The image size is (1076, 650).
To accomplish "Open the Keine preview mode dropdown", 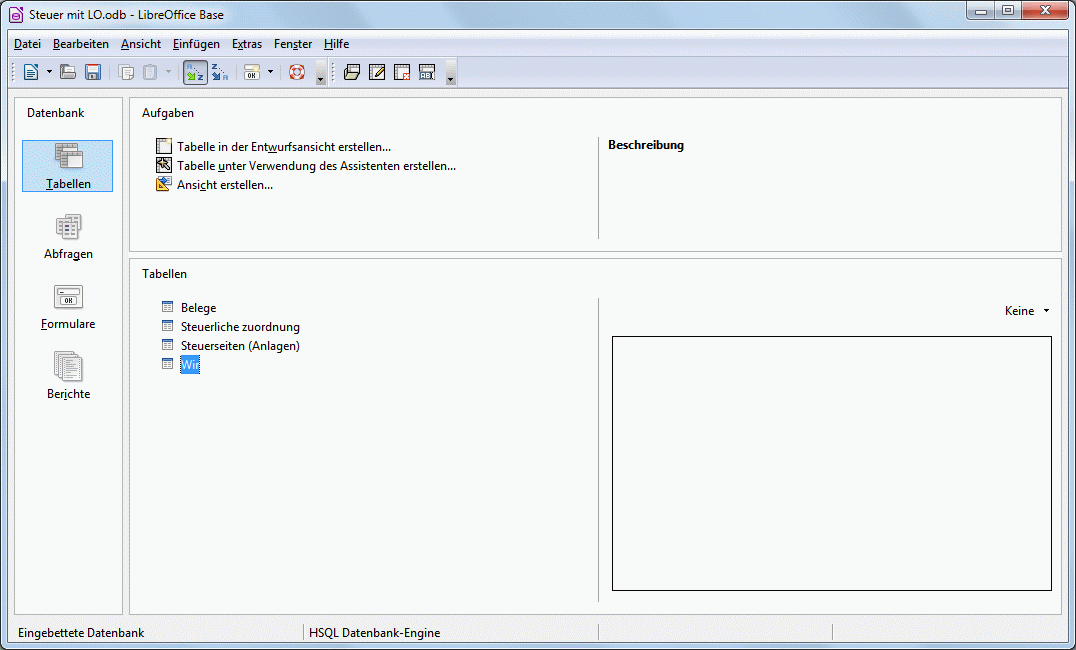I will [x=1027, y=311].
